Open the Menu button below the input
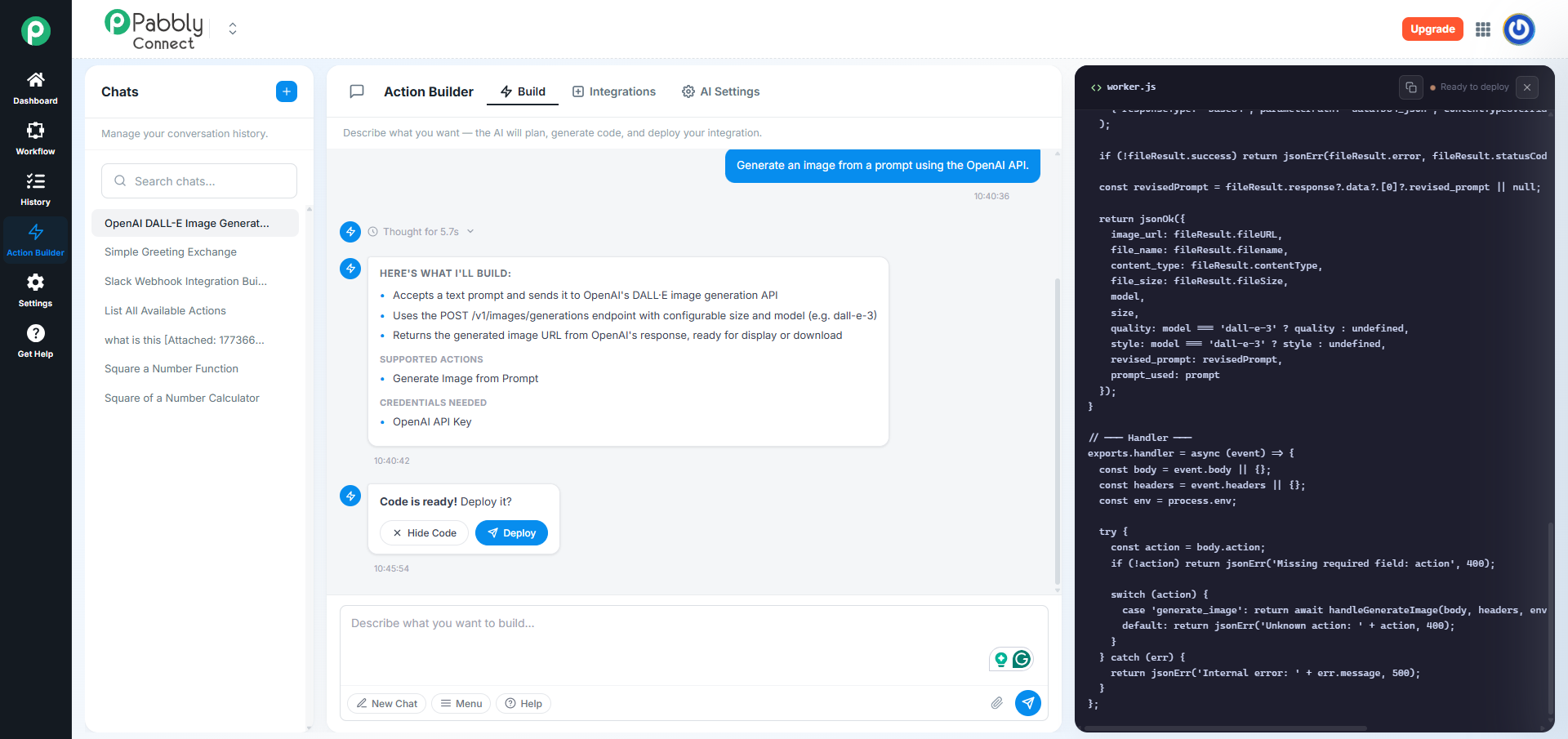This screenshot has height=739, width=1568. [x=461, y=704]
